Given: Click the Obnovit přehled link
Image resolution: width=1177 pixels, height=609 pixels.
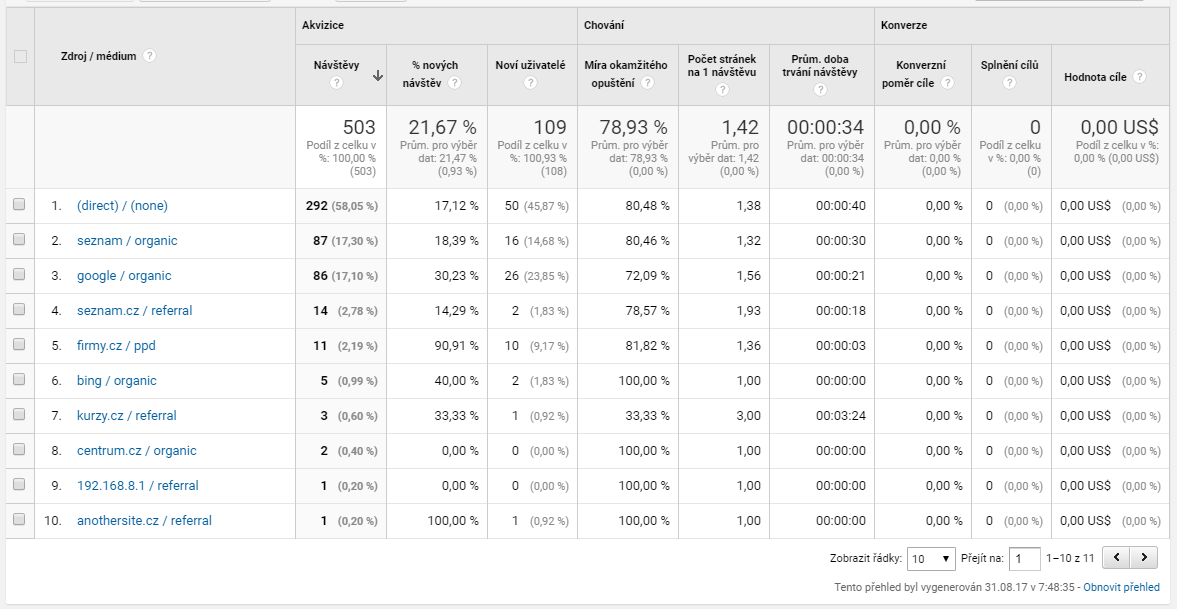Looking at the screenshot, I should tap(1121, 587).
